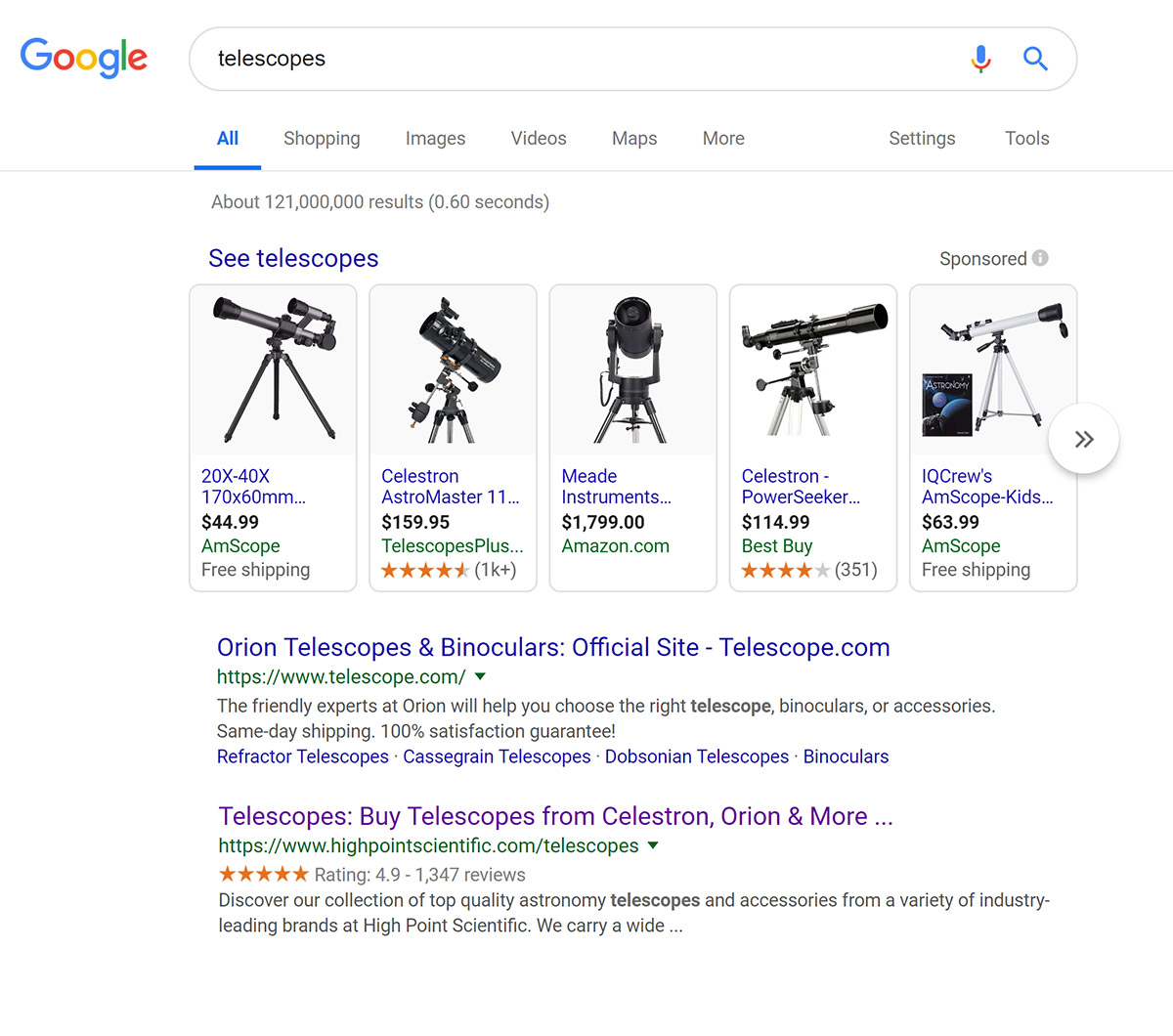Image resolution: width=1173 pixels, height=1036 pixels.
Task: Click the highpointscientific.com/telescopes URL text
Action: (428, 845)
